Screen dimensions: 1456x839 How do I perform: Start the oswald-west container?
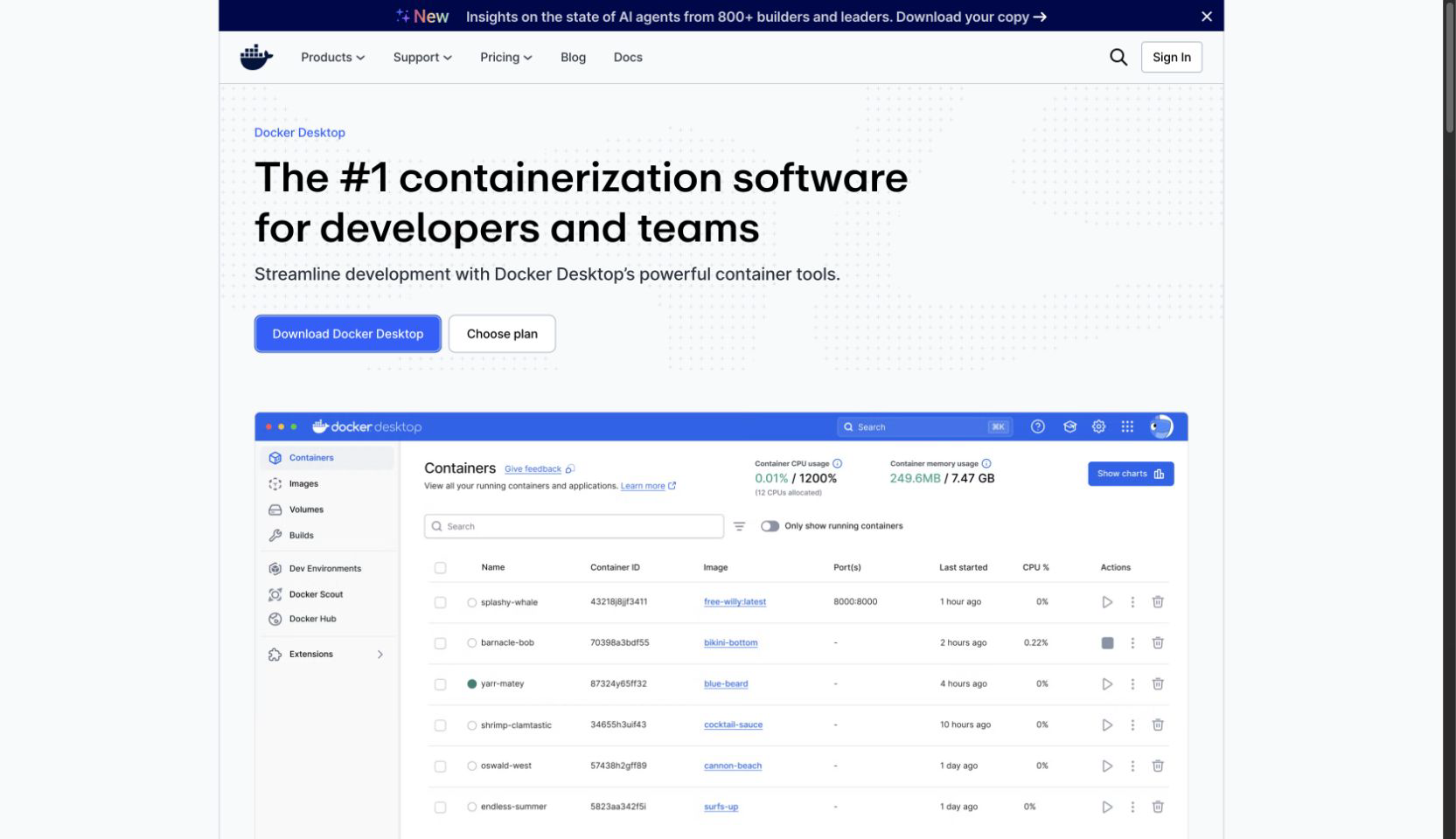coord(1107,766)
